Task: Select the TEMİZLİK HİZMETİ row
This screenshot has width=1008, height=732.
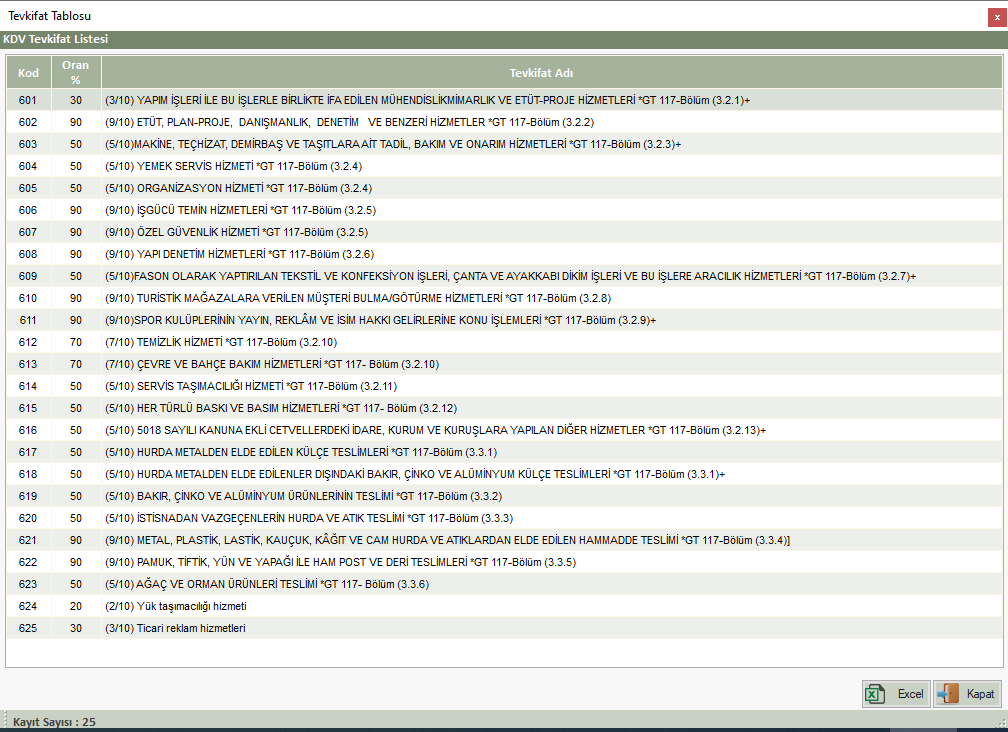Action: tap(505, 342)
